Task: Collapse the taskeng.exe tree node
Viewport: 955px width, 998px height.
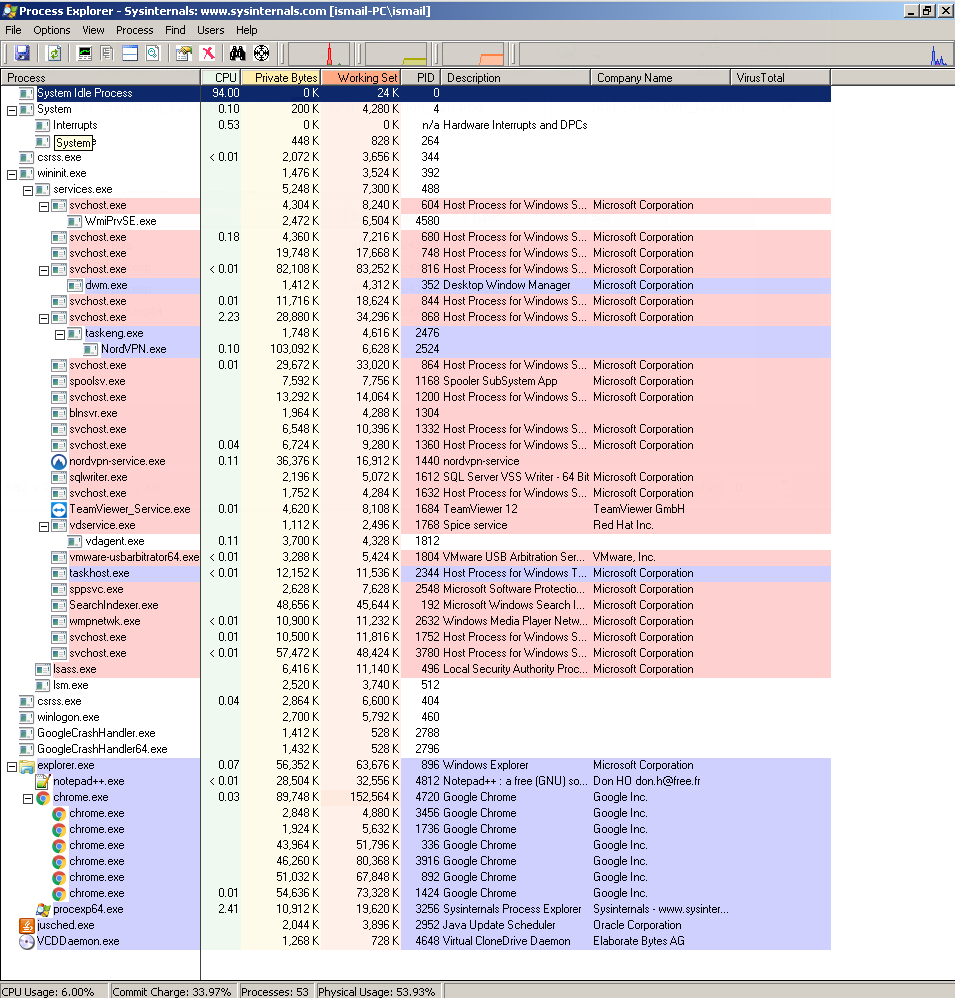Action: tap(60, 335)
